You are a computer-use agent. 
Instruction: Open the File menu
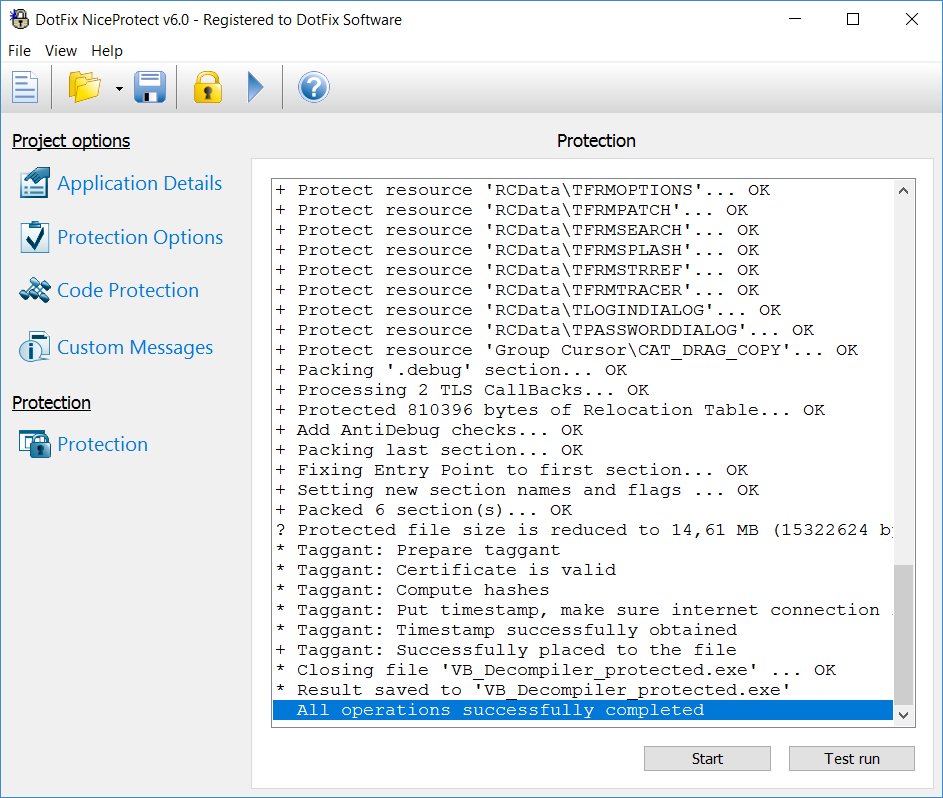20,51
